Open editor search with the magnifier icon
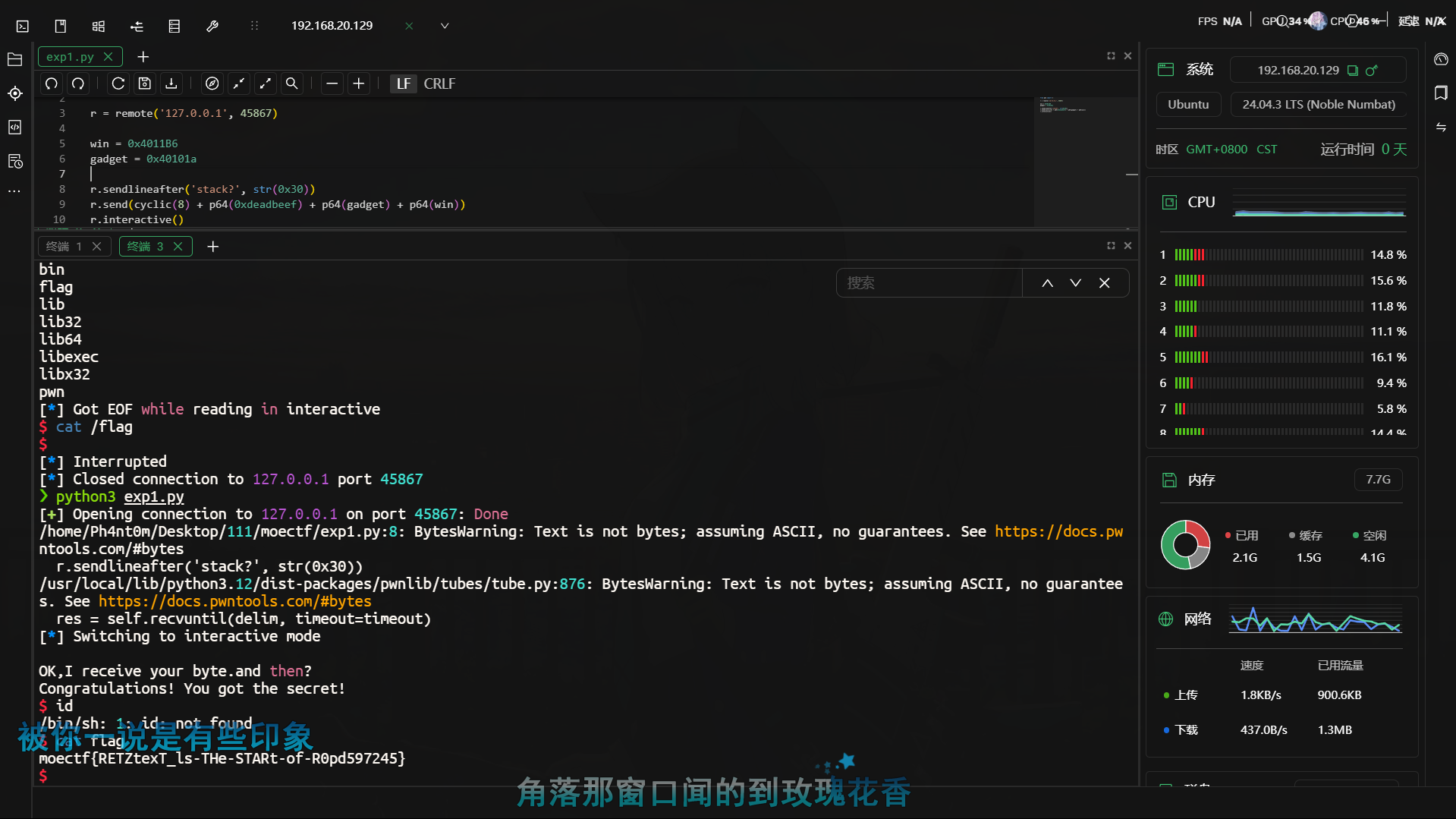 [292, 83]
